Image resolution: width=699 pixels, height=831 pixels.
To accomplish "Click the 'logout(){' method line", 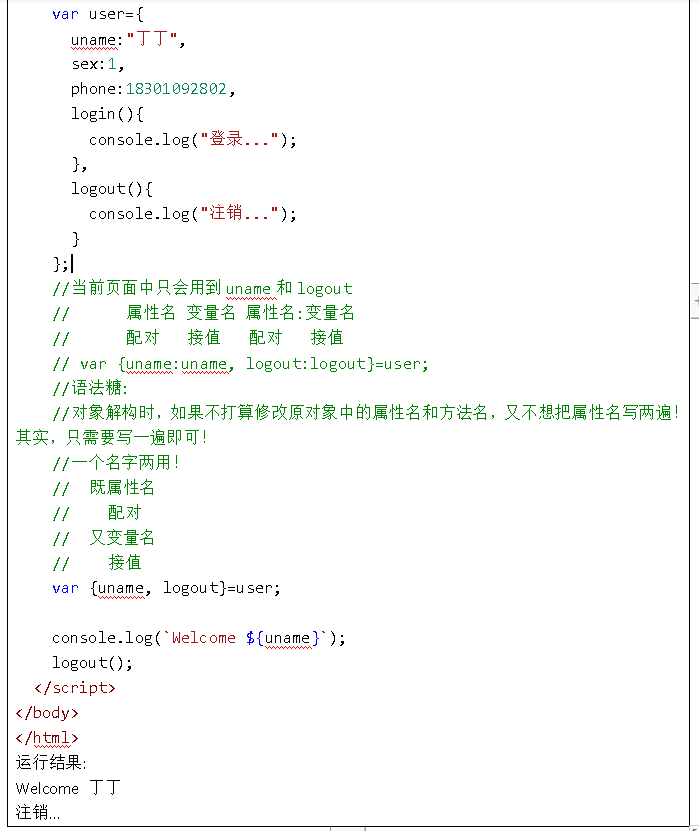I will [x=112, y=189].
